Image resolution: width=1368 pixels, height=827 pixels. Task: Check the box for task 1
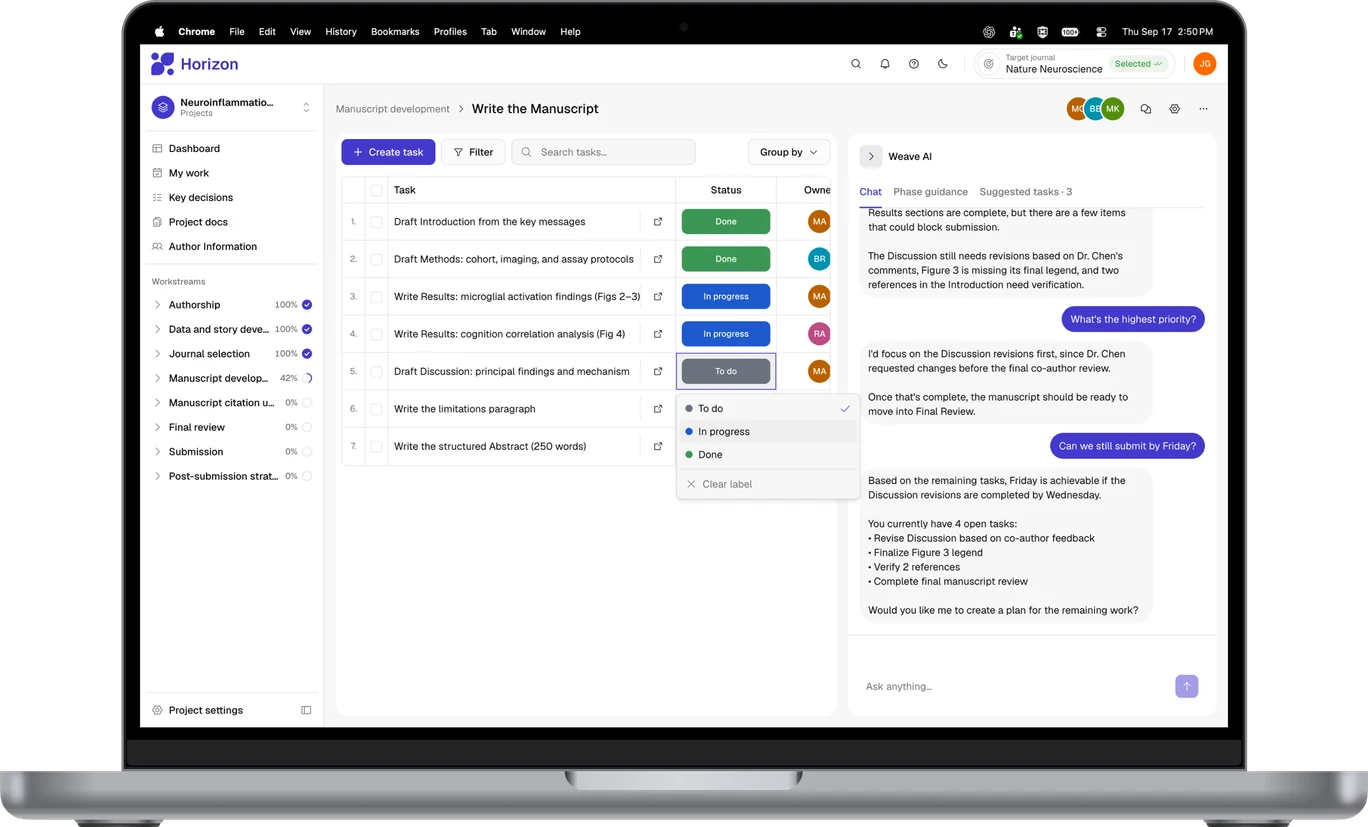pyautogui.click(x=376, y=222)
